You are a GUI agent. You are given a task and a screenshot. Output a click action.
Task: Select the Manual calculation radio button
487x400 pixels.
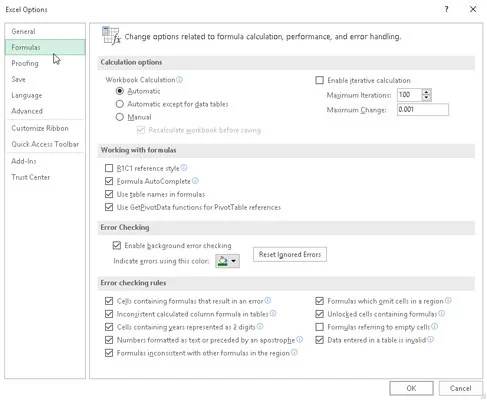120,117
